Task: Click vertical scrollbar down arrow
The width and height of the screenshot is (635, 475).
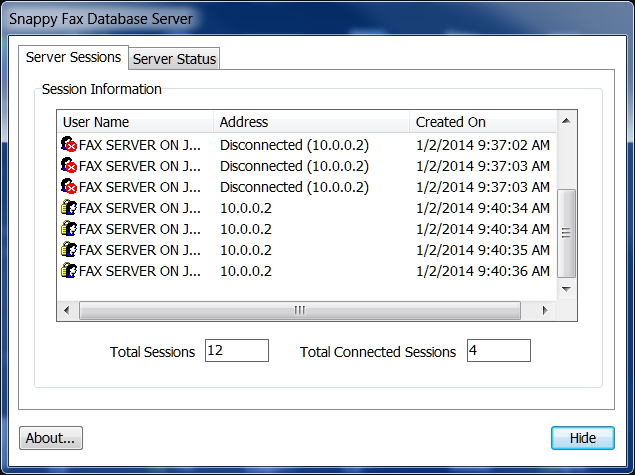Action: (567, 289)
